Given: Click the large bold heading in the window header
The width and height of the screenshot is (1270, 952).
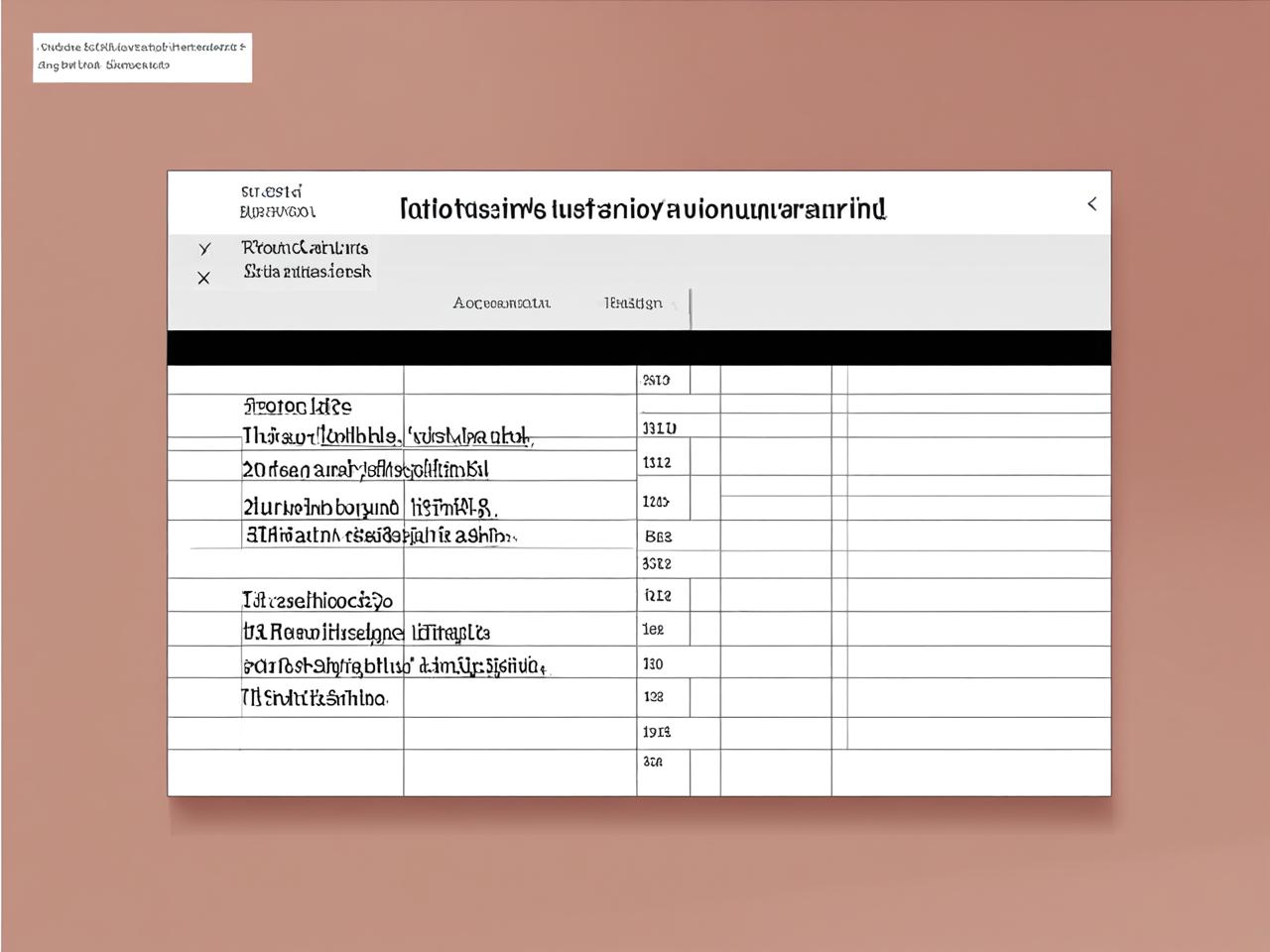Looking at the screenshot, I should [643, 208].
